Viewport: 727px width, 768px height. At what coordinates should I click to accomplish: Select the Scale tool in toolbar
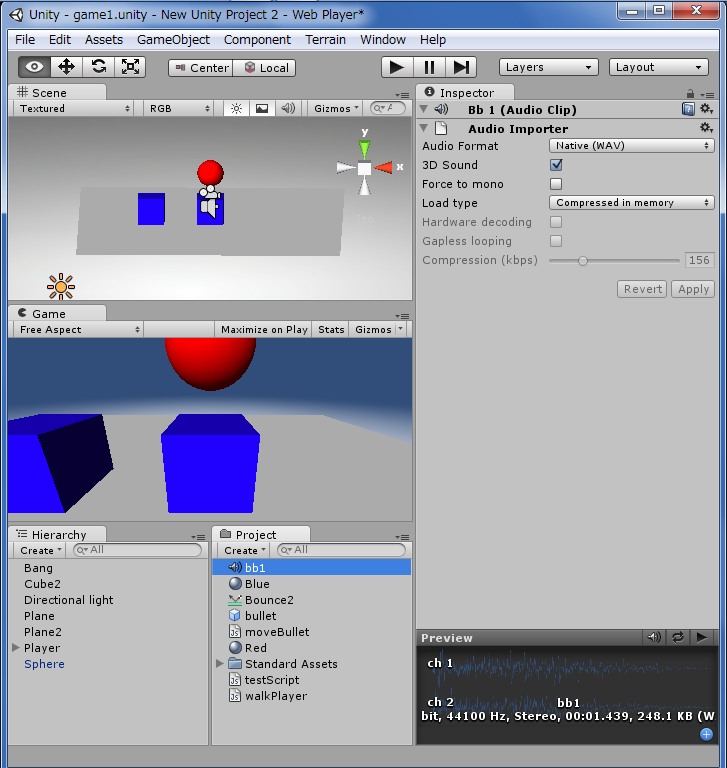pos(130,67)
